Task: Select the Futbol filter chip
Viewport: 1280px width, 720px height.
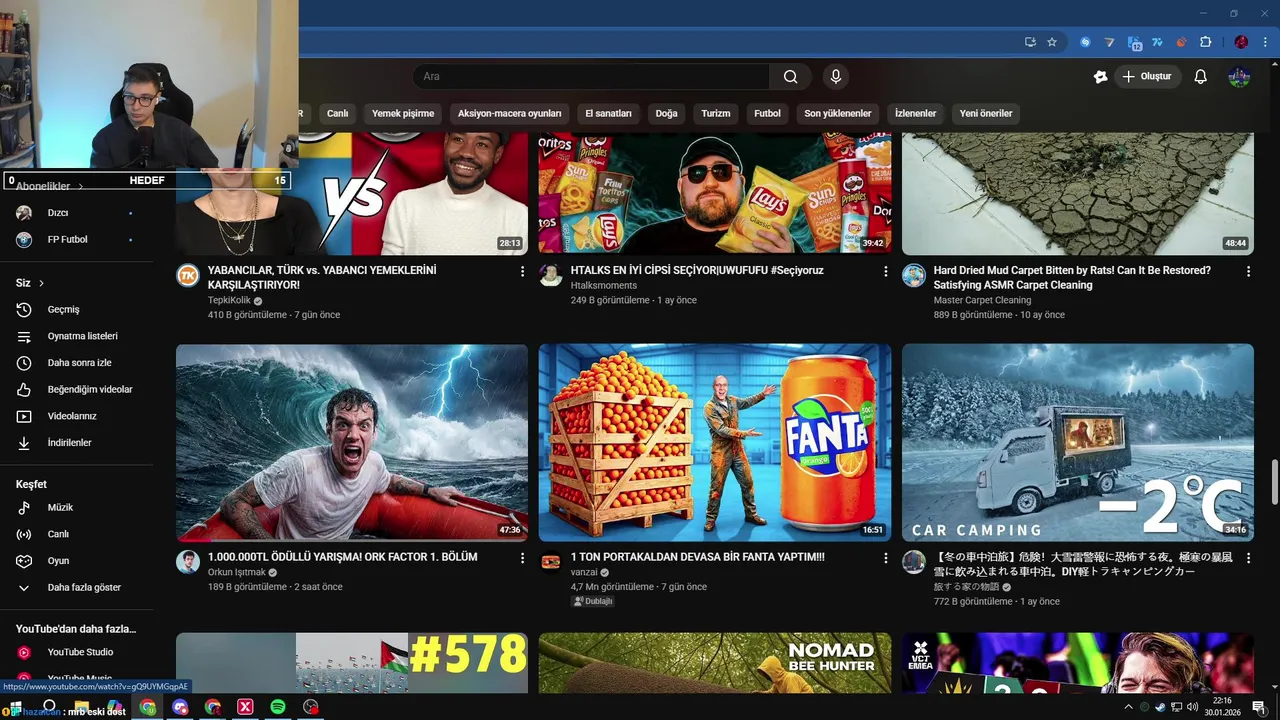Action: point(768,113)
